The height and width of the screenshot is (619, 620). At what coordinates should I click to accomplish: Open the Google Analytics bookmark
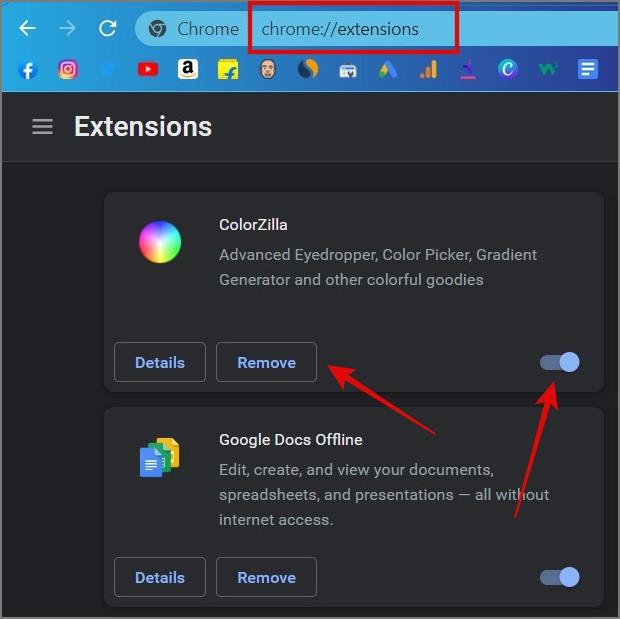(x=428, y=70)
